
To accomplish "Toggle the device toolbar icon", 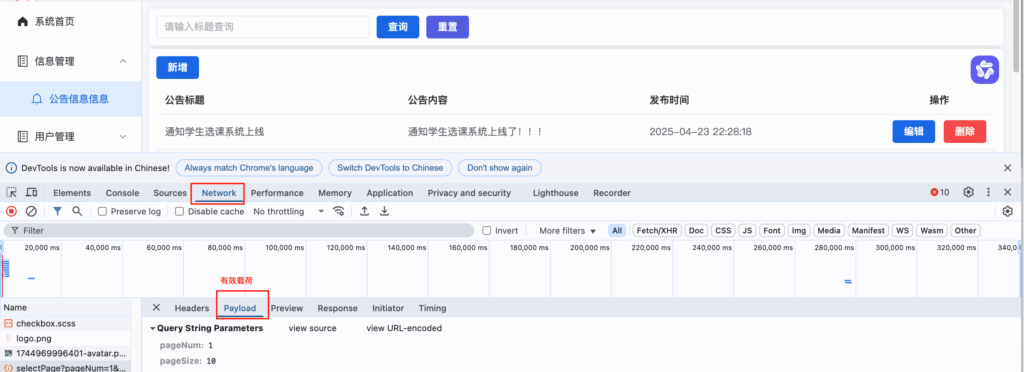I will [x=31, y=193].
